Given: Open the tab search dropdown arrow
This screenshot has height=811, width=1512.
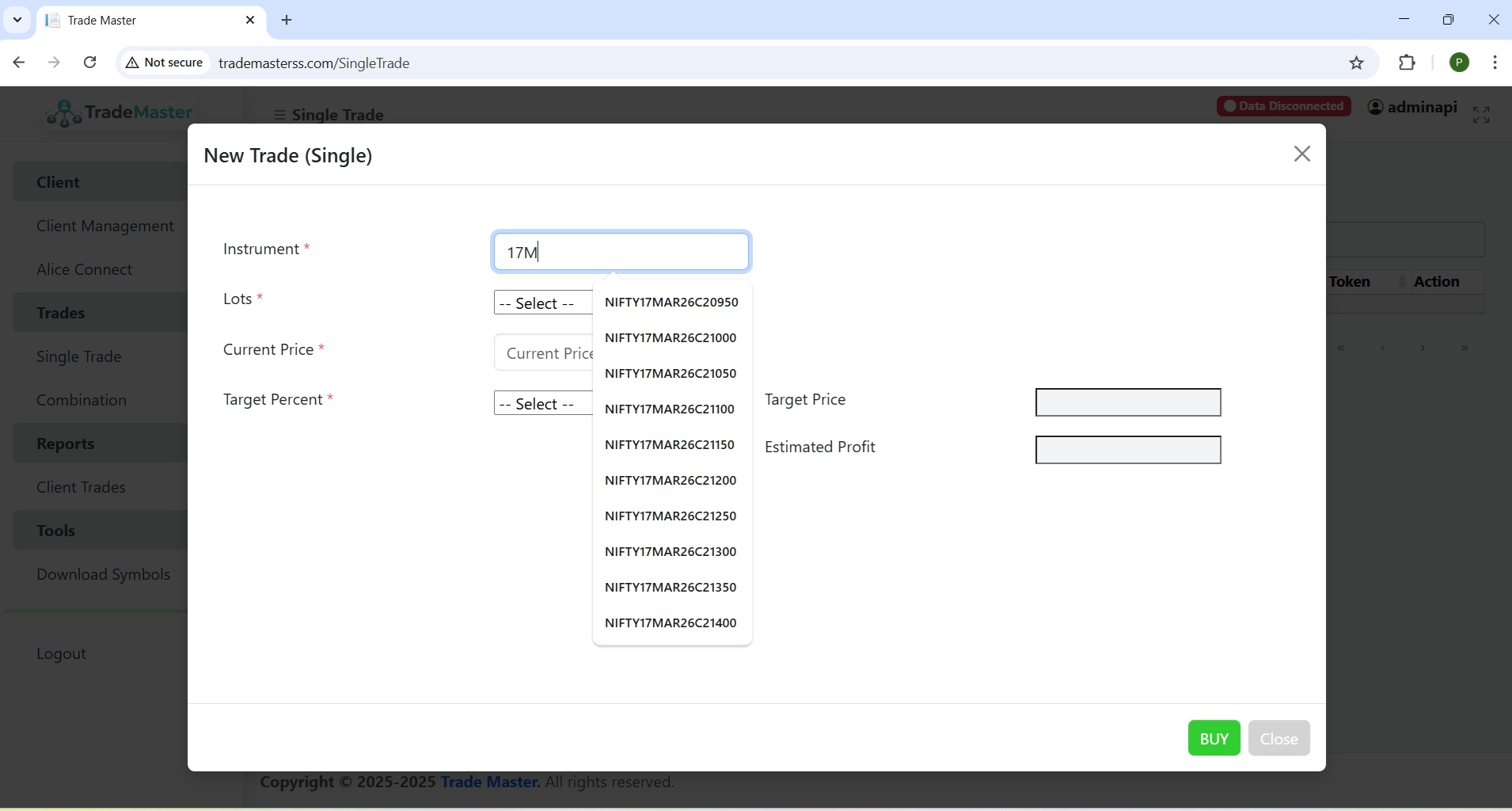Looking at the screenshot, I should click(x=17, y=21).
